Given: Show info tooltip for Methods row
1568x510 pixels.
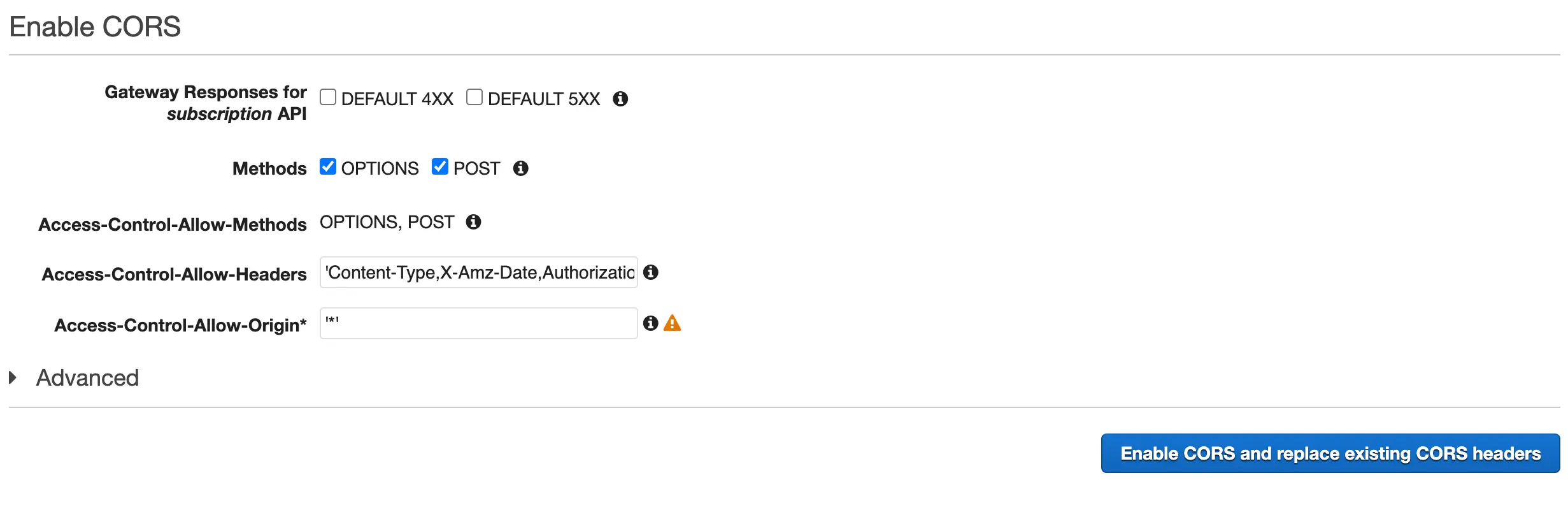Looking at the screenshot, I should click(x=521, y=168).
